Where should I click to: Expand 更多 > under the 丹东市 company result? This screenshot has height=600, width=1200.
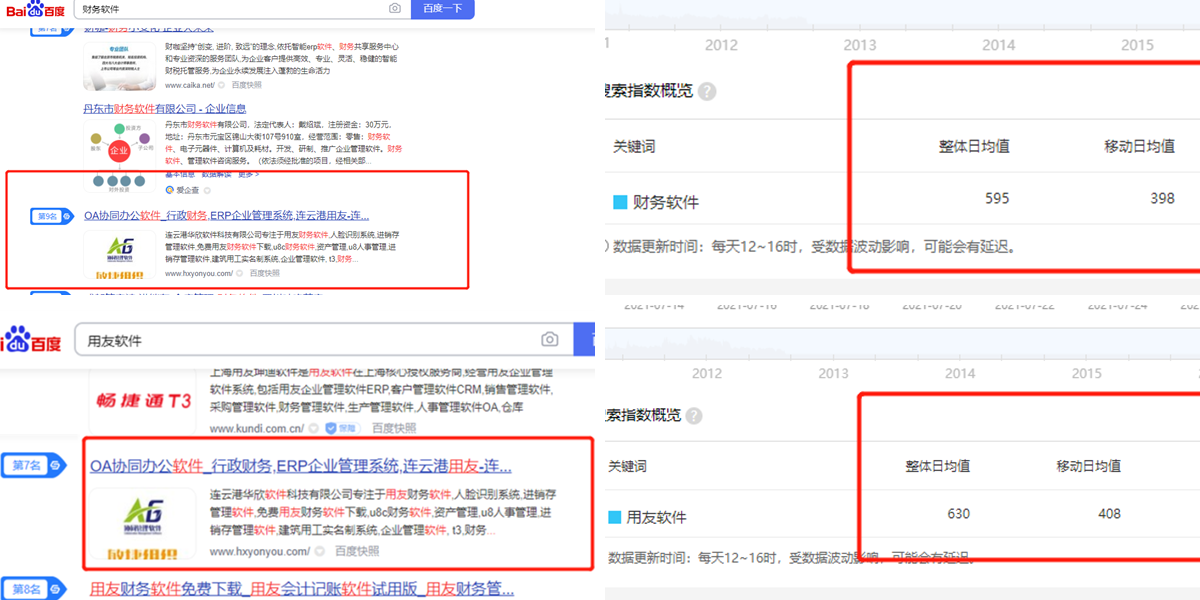248,174
